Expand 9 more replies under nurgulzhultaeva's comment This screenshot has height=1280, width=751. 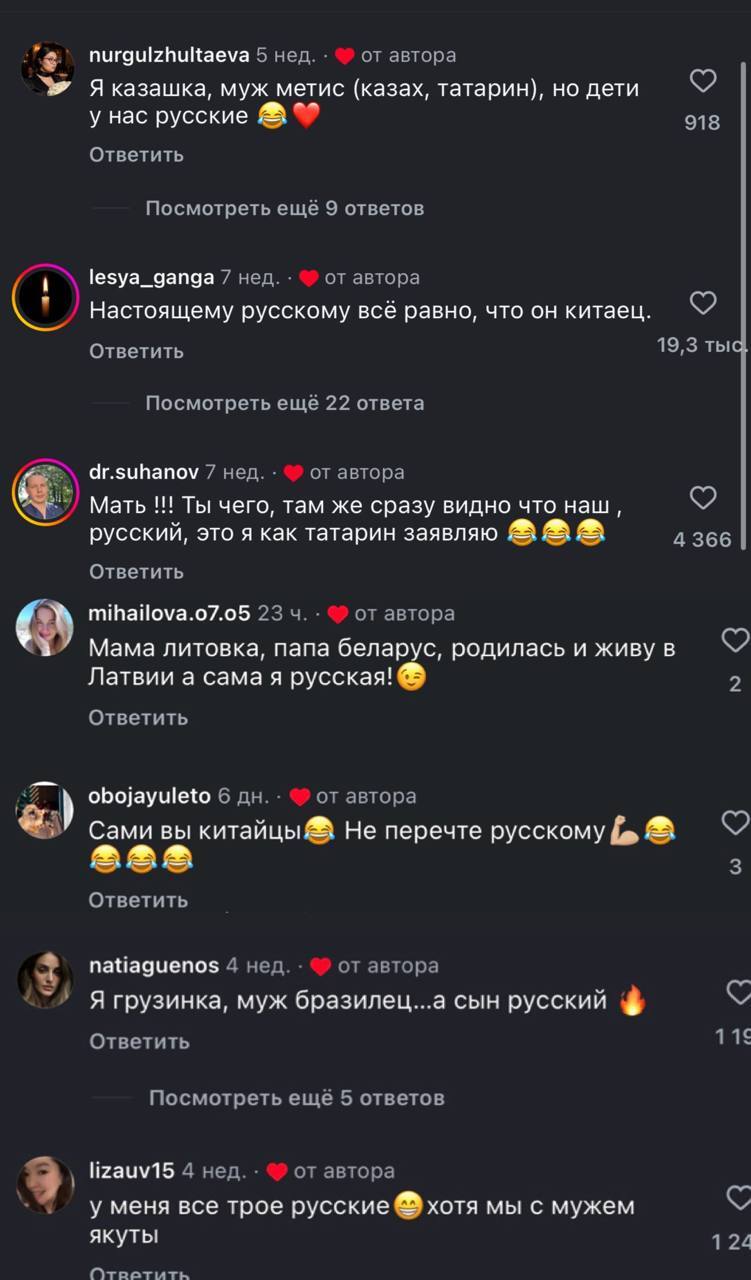click(285, 208)
